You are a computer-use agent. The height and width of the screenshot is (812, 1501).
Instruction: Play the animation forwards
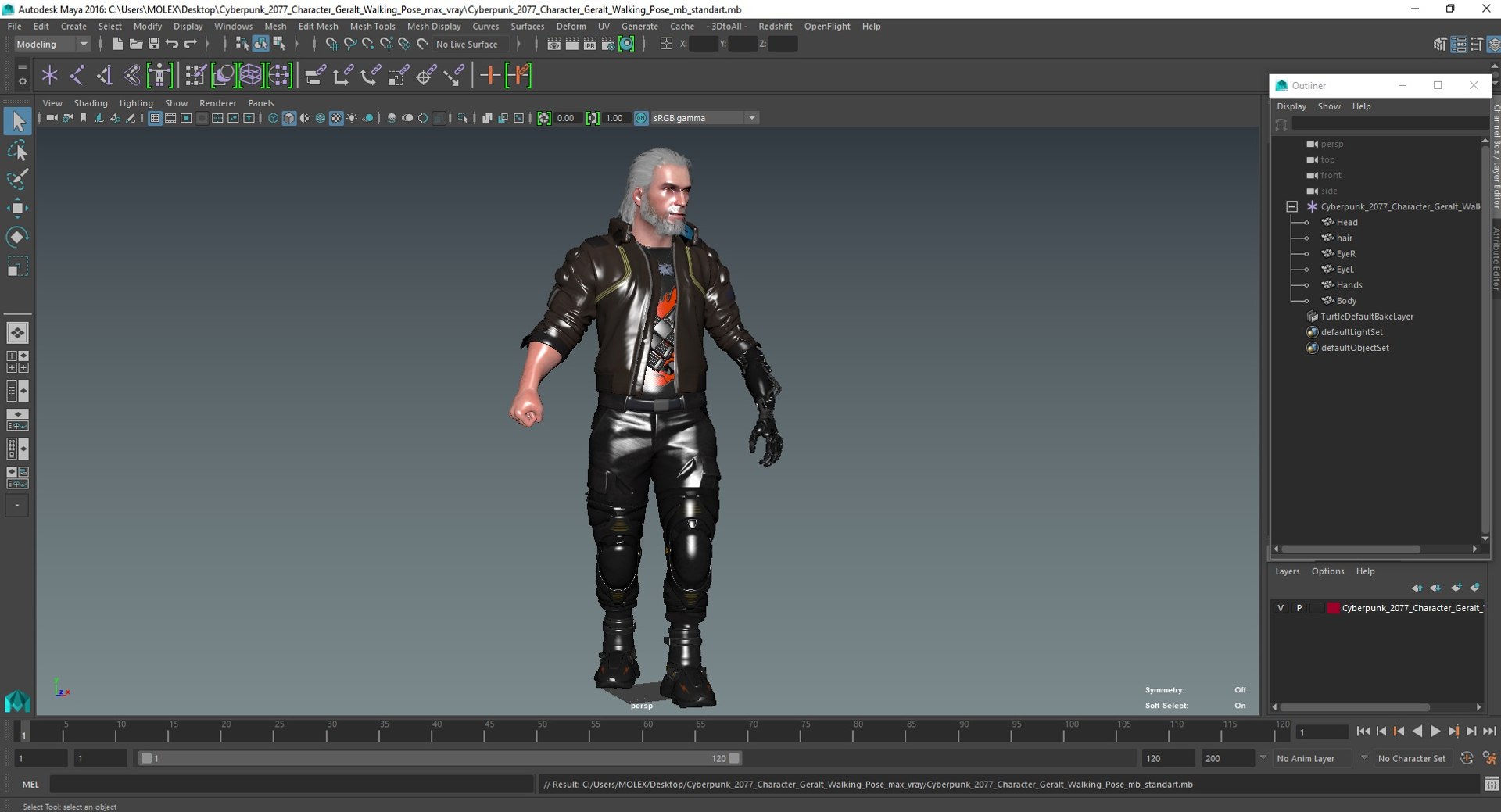pos(1435,732)
